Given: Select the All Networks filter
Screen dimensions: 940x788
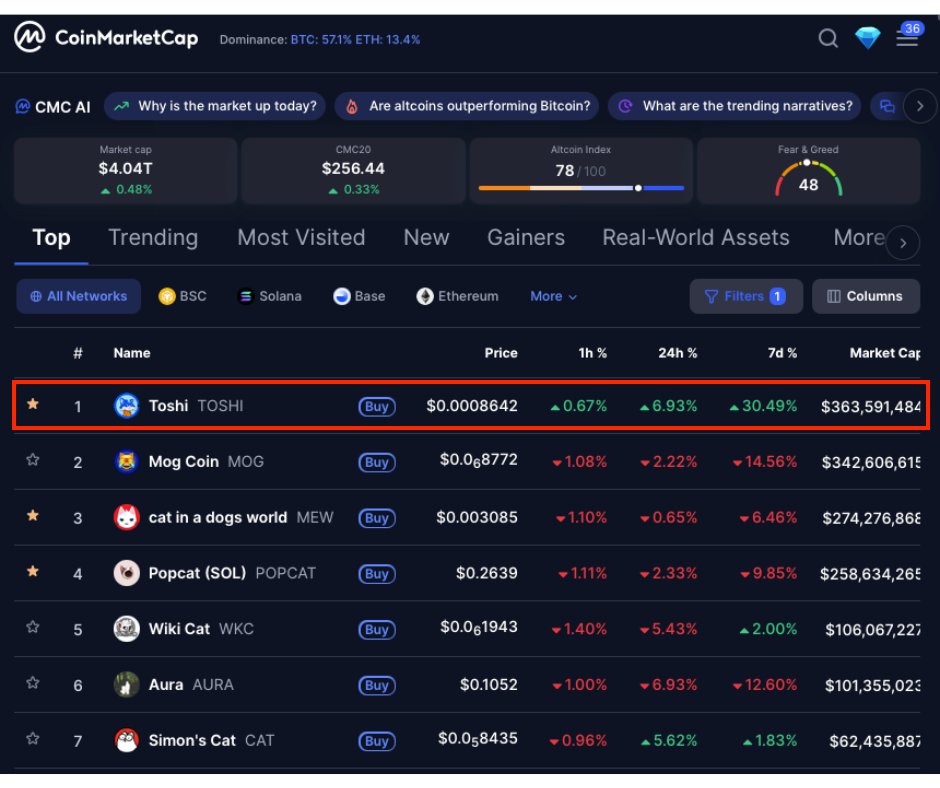Looking at the screenshot, I should click(x=79, y=296).
